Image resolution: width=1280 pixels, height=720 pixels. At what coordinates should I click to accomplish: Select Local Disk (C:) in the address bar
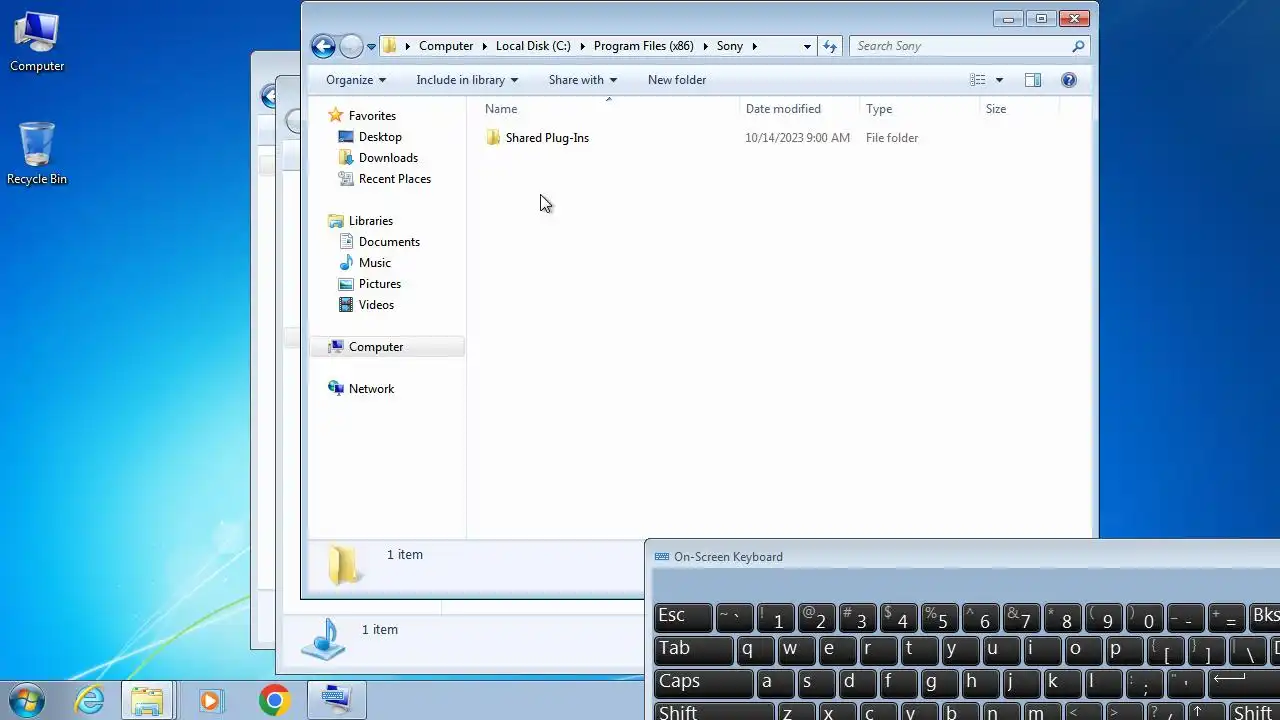pos(533,46)
